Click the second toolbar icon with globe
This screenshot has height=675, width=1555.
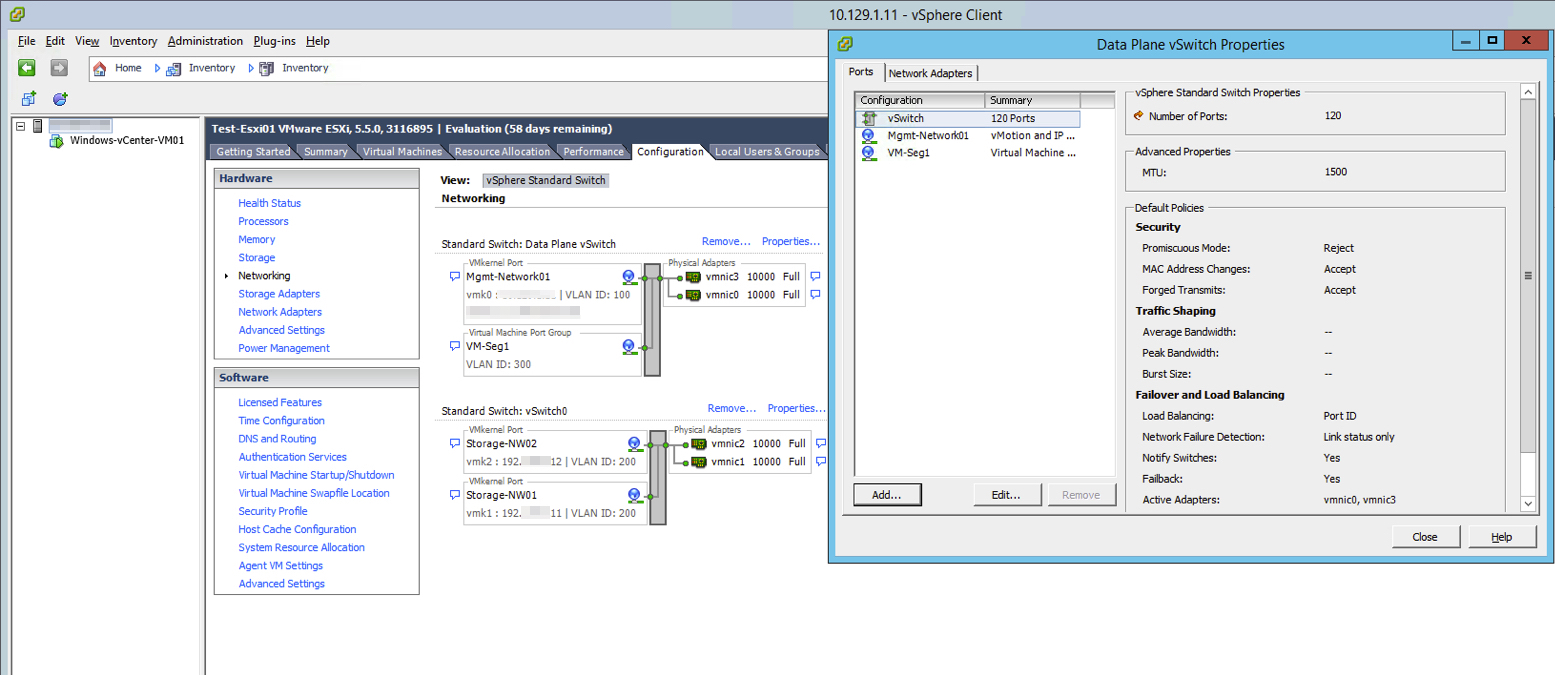tap(60, 98)
